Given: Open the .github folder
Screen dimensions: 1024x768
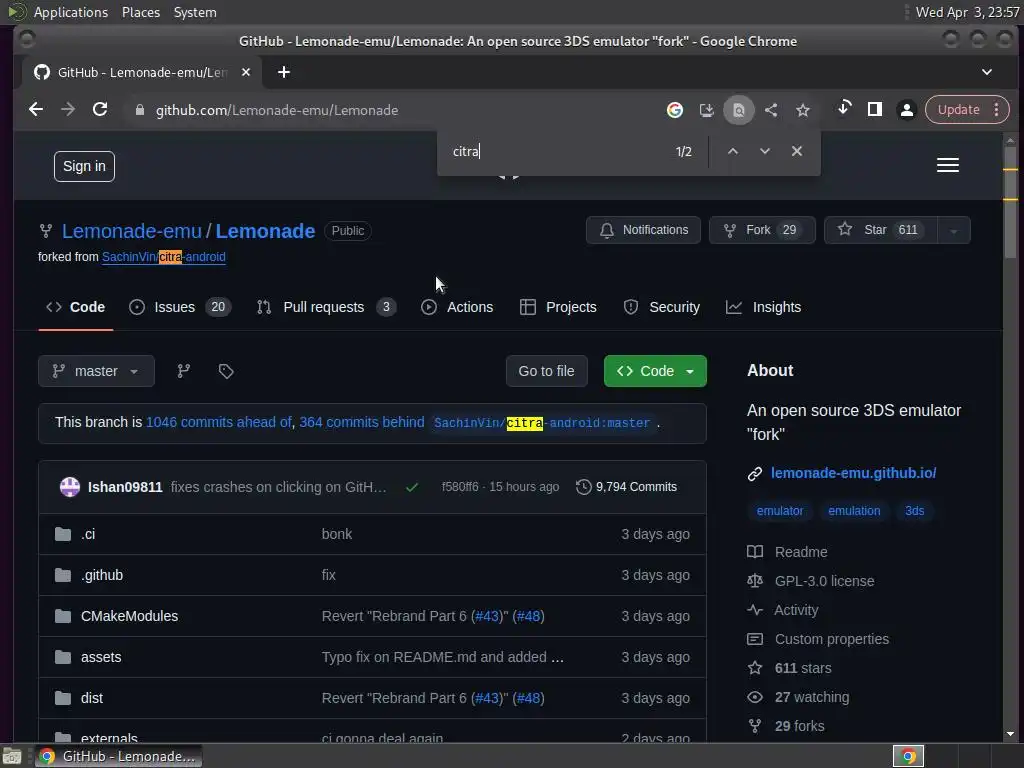Looking at the screenshot, I should [102, 575].
